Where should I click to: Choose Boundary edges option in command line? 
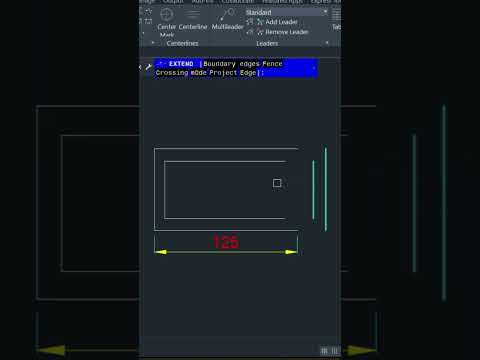coord(231,64)
